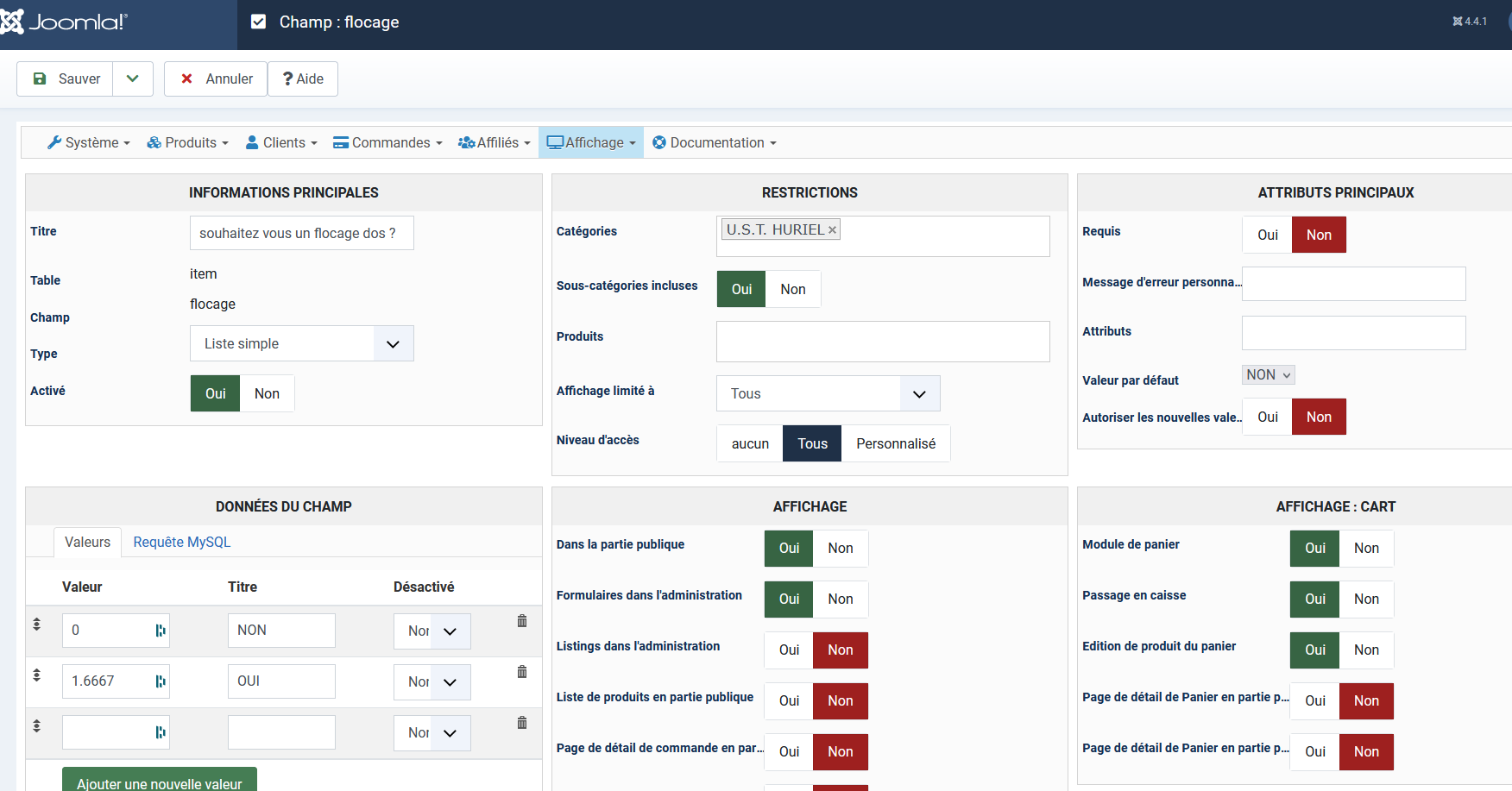Click the Joomla logo in the header
Screen dimensions: 1512x791
tap(64, 22)
